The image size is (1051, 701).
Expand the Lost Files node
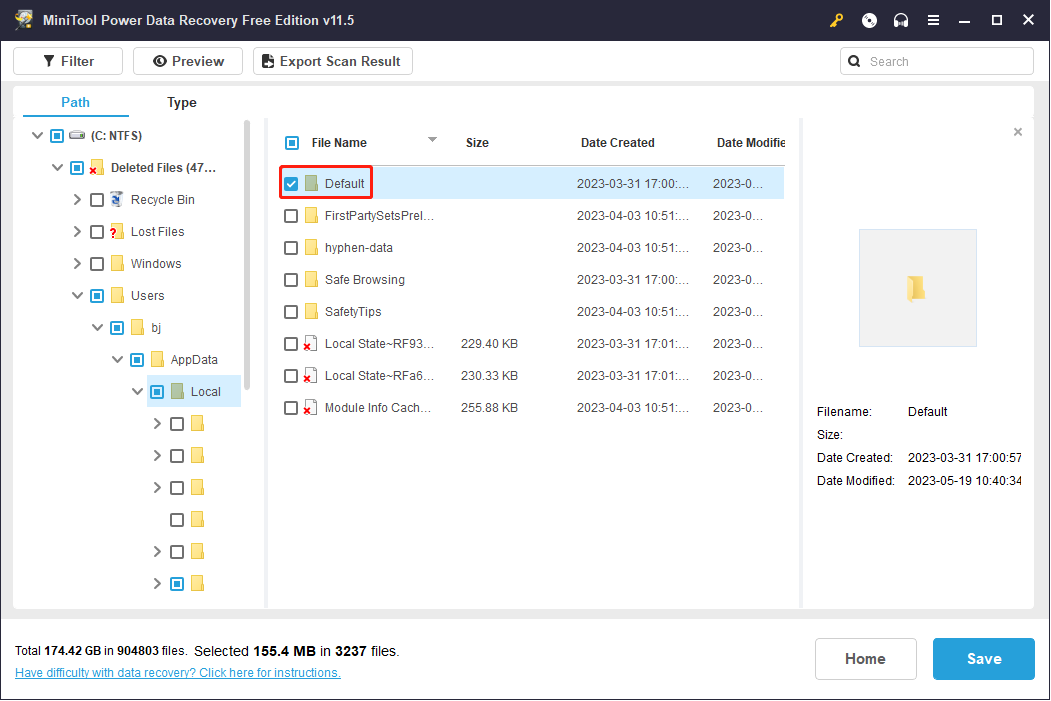pos(77,232)
